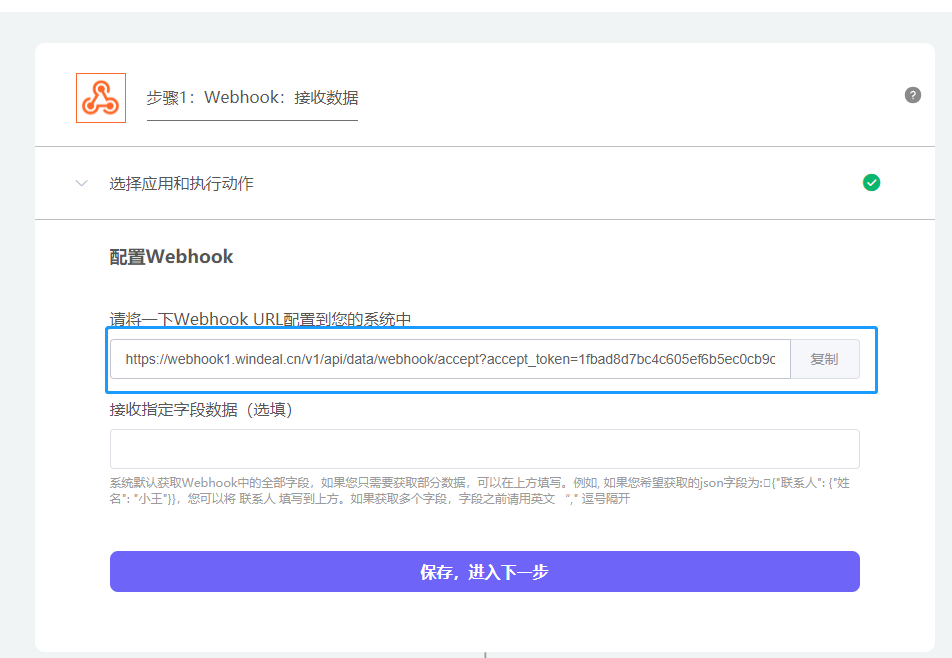Click the 选择应用和执行动作 section heading
952x658 pixels.
(182, 183)
